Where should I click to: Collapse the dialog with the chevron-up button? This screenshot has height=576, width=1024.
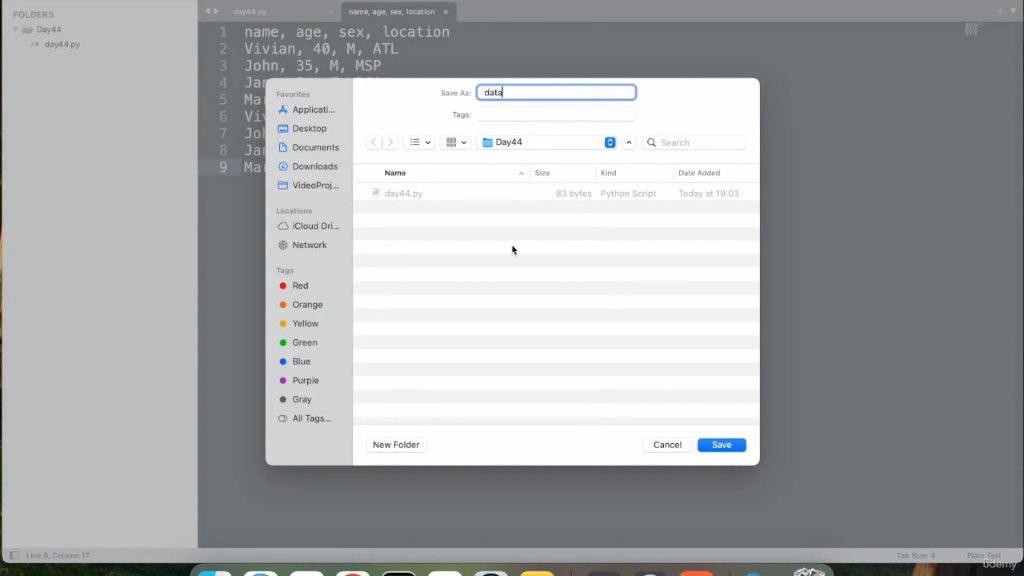click(x=629, y=142)
